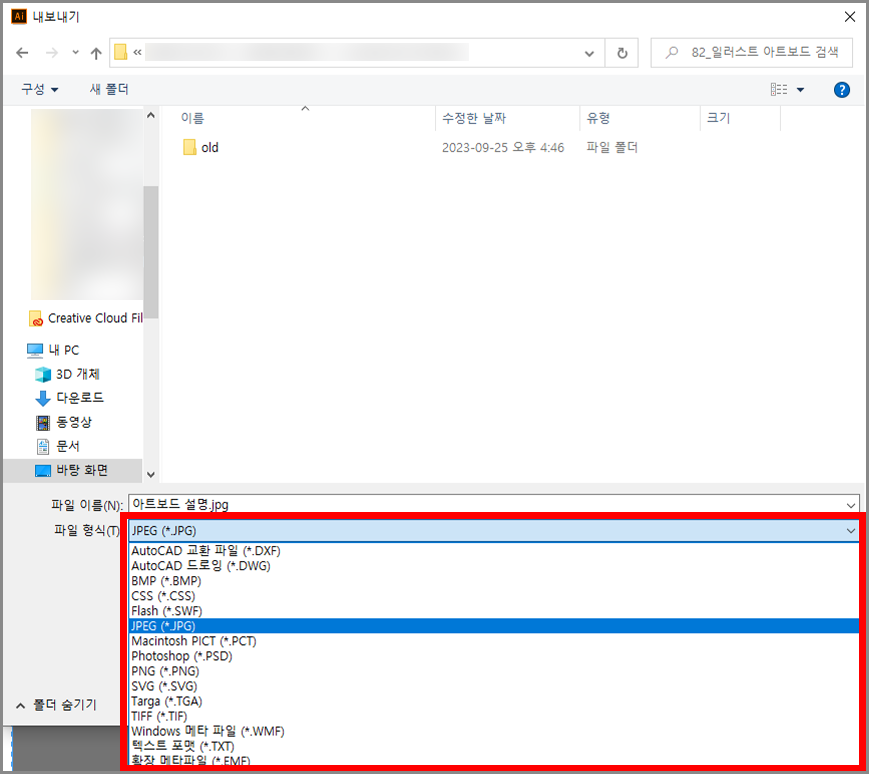Open 다운로드 in the navigation pane

[79, 398]
